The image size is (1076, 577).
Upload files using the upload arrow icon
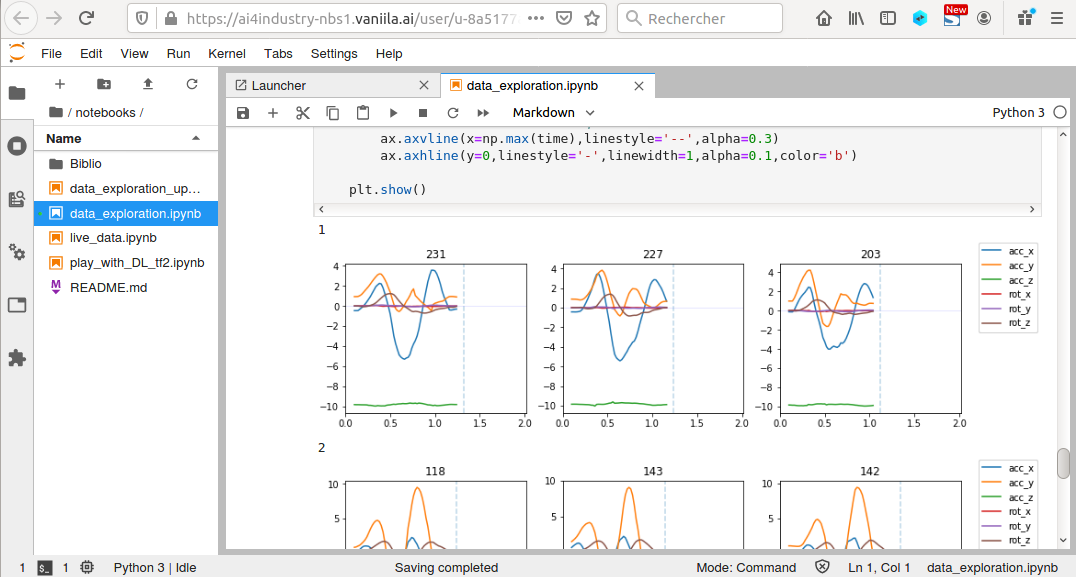148,84
